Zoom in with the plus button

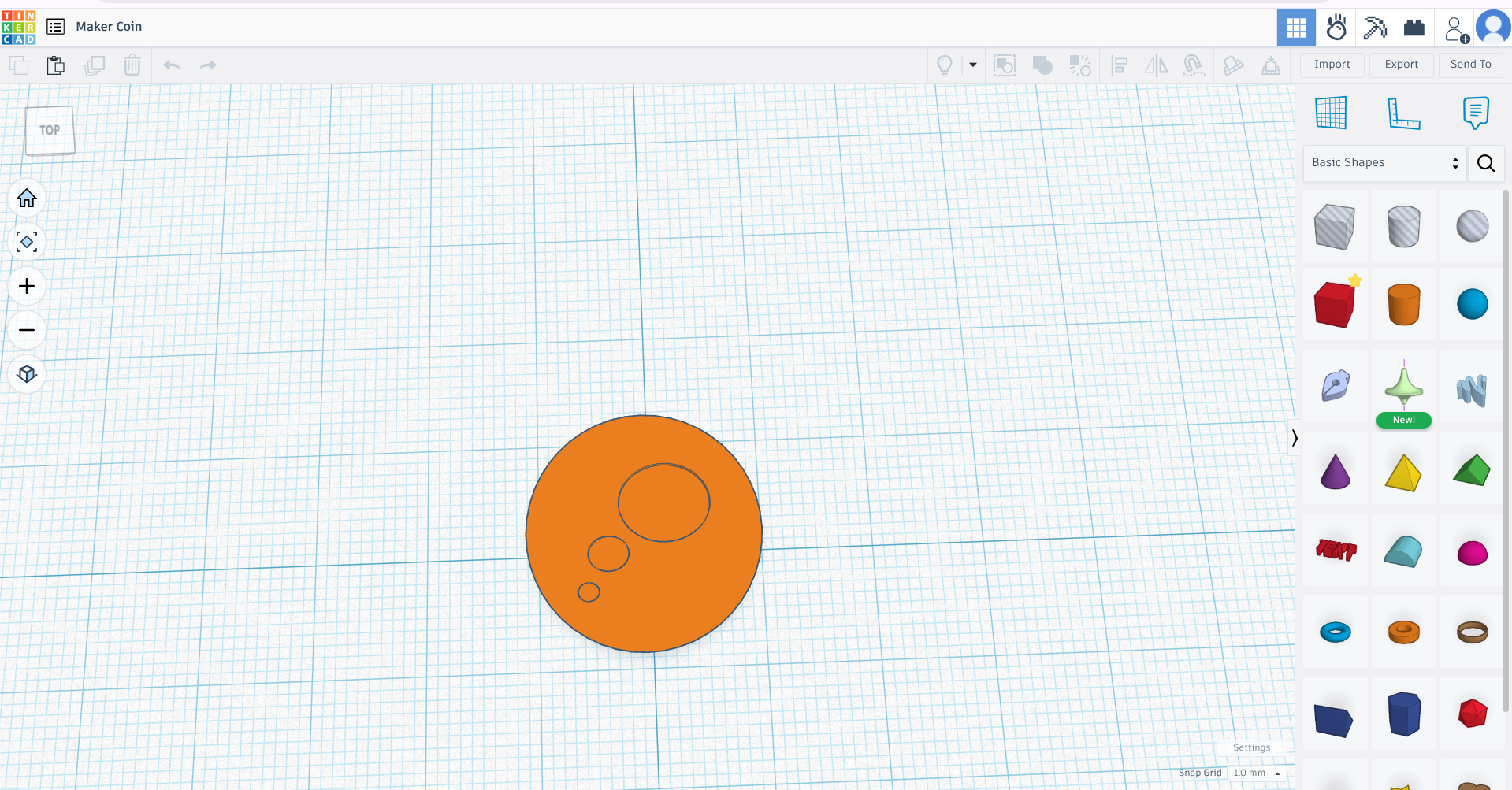click(x=27, y=286)
